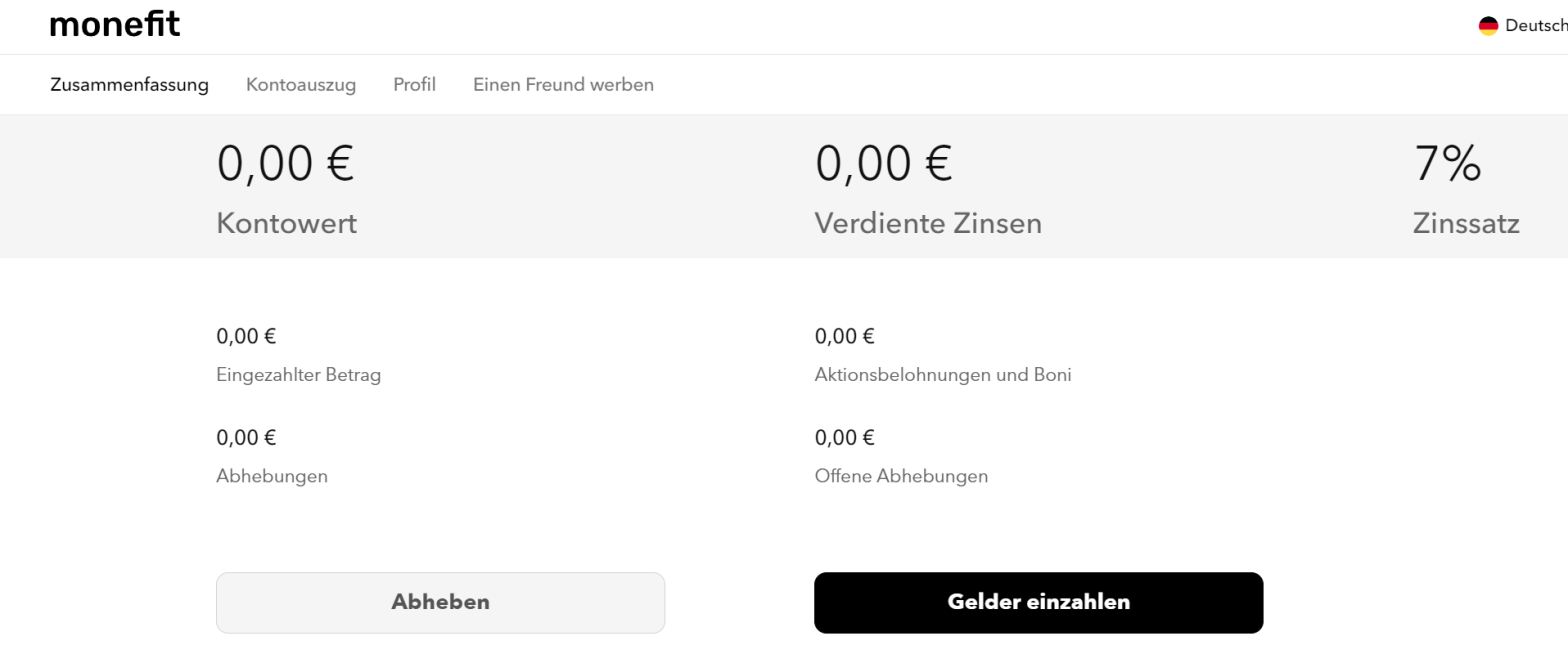Click the Aktionsbelohnungen und Boni label
The width and height of the screenshot is (1568, 672).
tap(943, 376)
